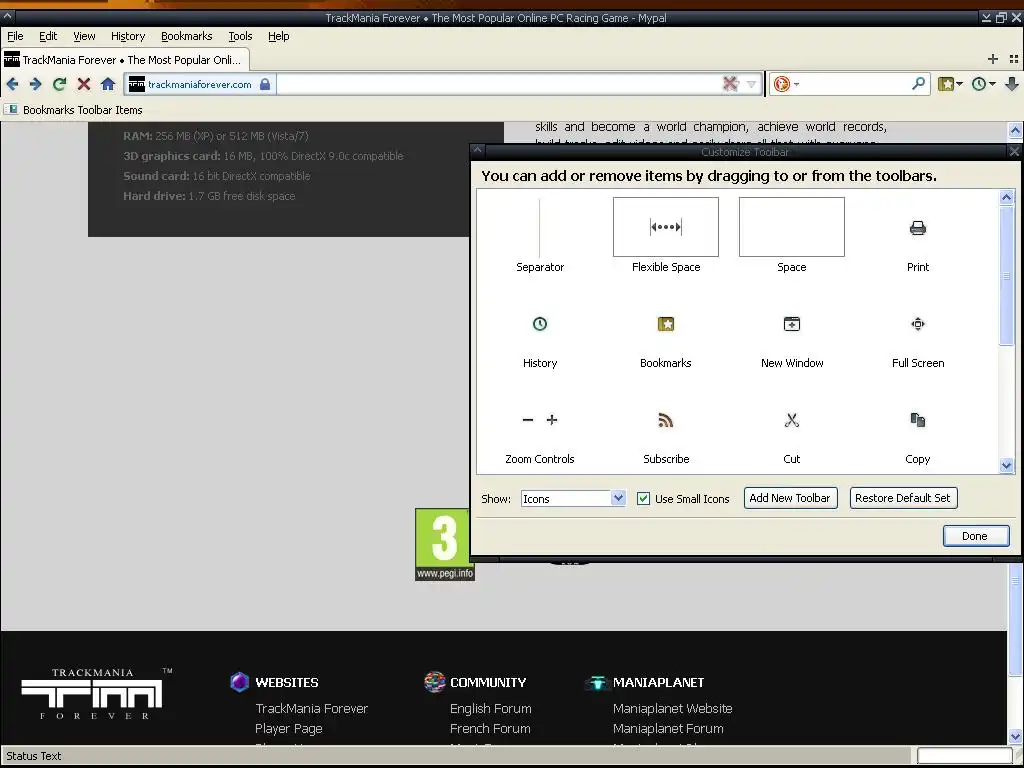Open the French Forum link
This screenshot has height=768, width=1024.
490,729
